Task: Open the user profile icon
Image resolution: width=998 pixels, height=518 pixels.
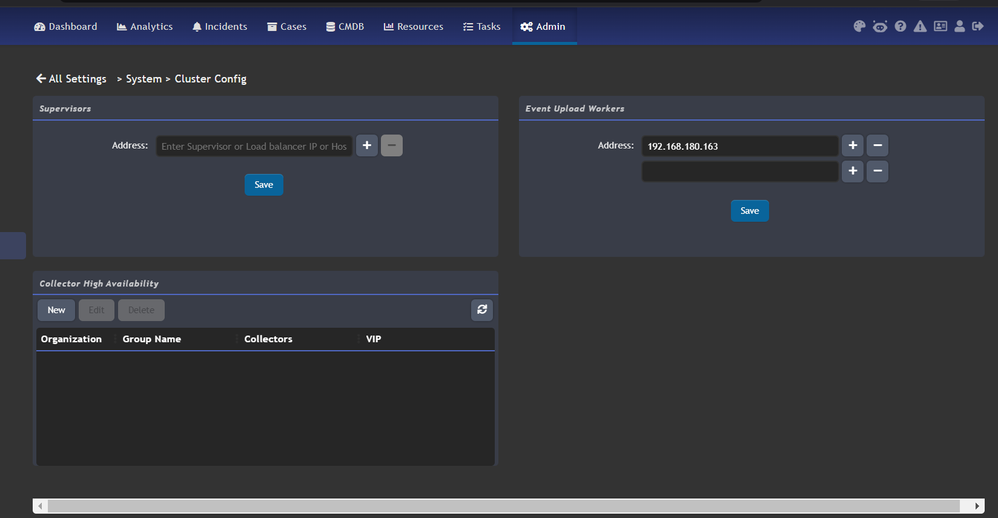Action: 959,26
